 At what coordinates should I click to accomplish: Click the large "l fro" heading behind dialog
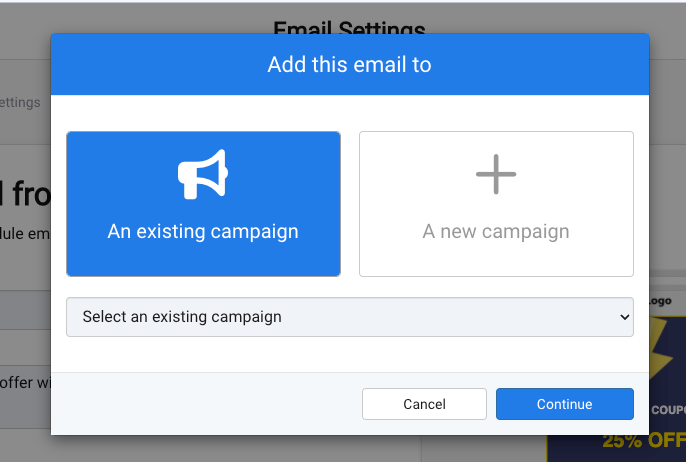[x=24, y=191]
